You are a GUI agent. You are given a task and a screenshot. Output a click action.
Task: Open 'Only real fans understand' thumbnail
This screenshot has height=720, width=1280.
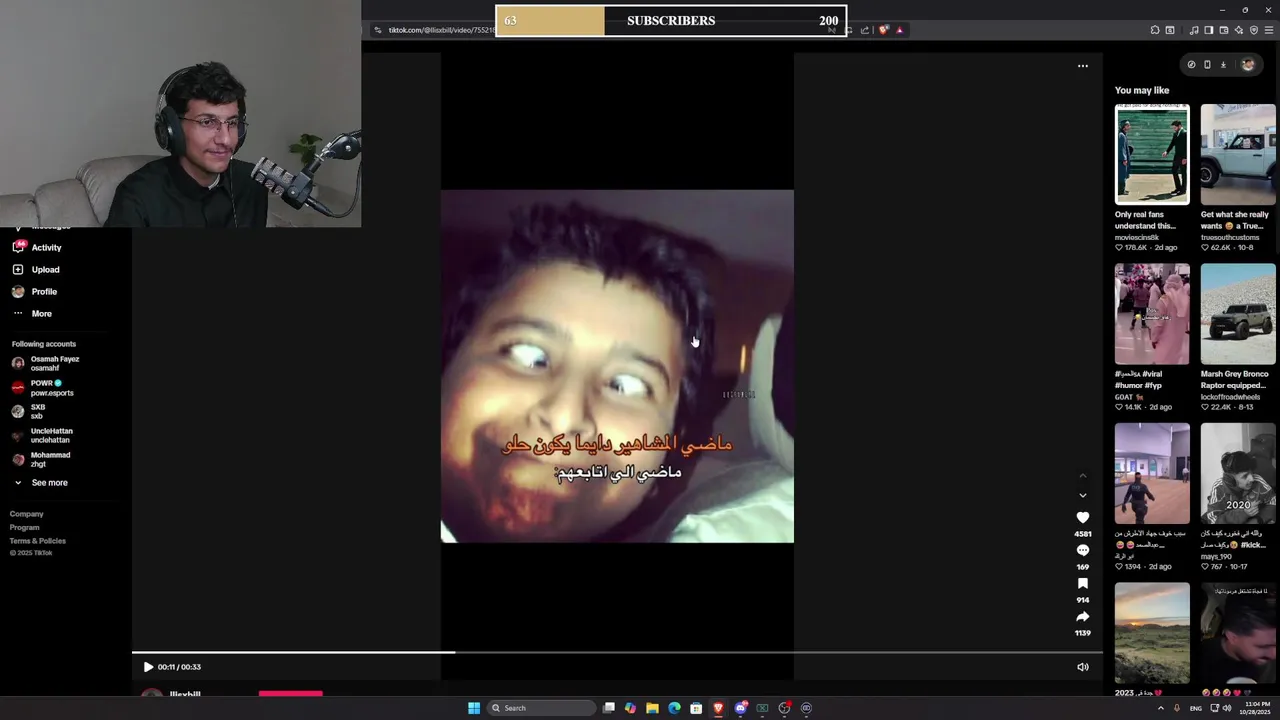pos(1152,154)
